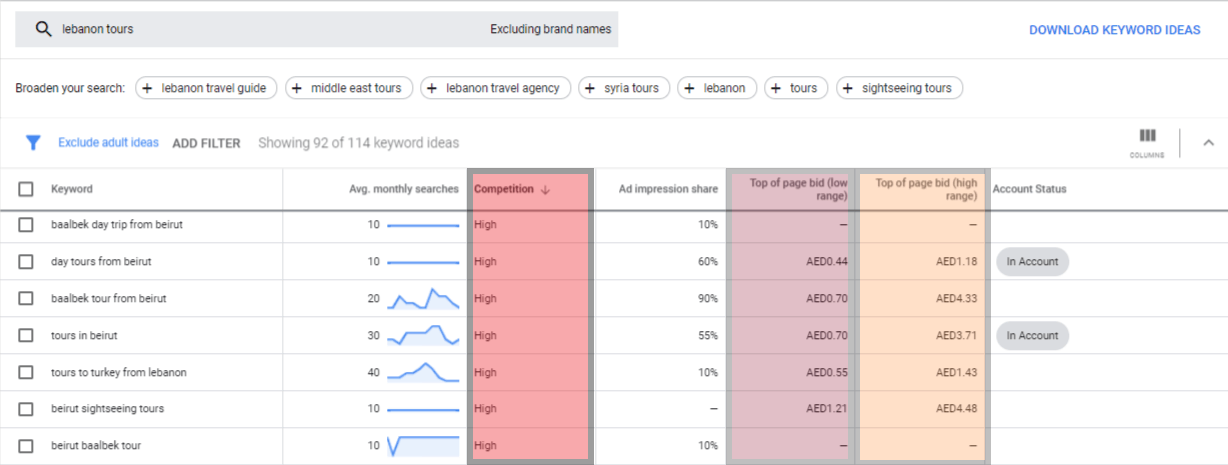The image size is (1228, 465).
Task: Sort by Competition column header
Action: [503, 189]
